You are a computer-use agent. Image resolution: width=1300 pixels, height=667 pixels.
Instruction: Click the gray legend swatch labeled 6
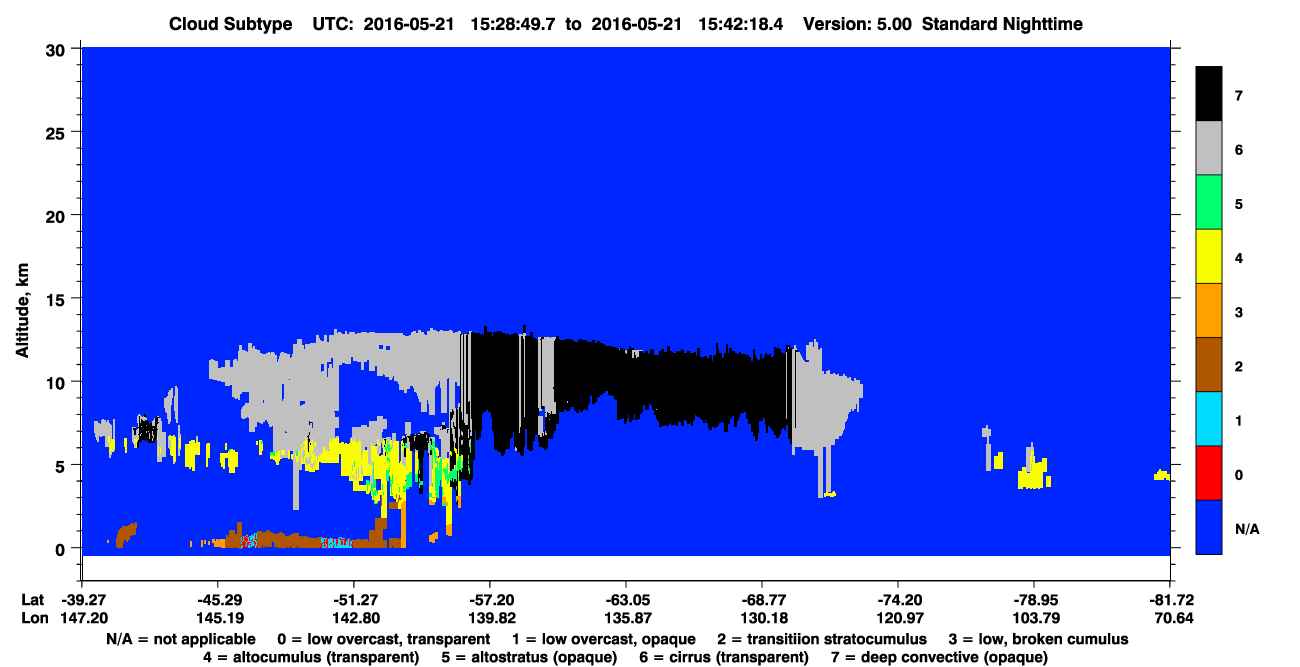(x=1209, y=149)
